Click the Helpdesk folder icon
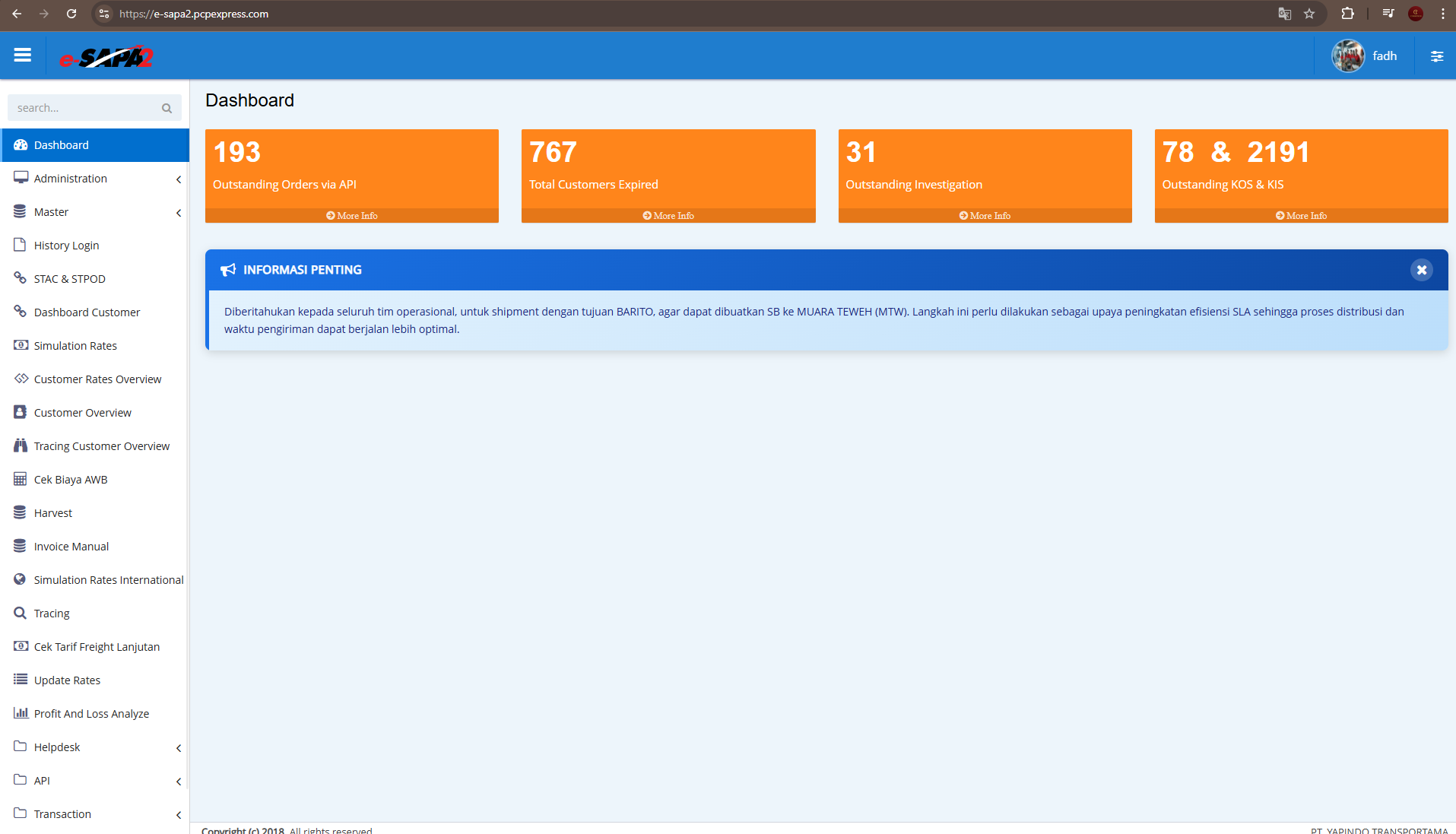The image size is (1456, 834). pos(21,747)
